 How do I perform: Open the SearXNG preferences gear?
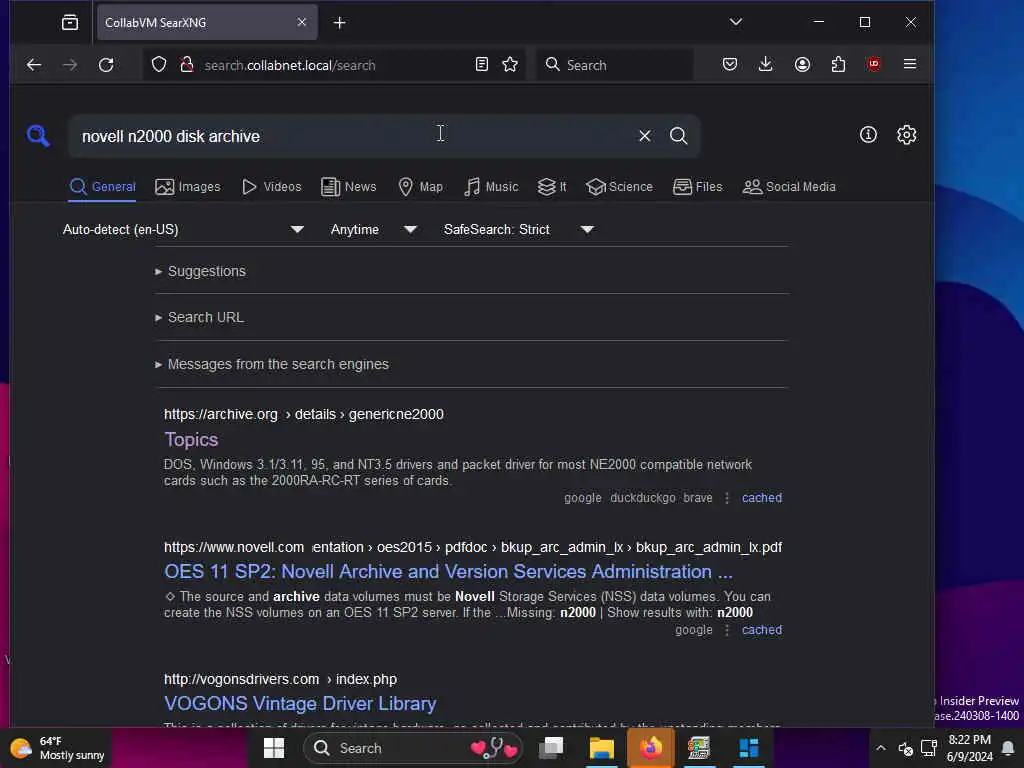[906, 135]
